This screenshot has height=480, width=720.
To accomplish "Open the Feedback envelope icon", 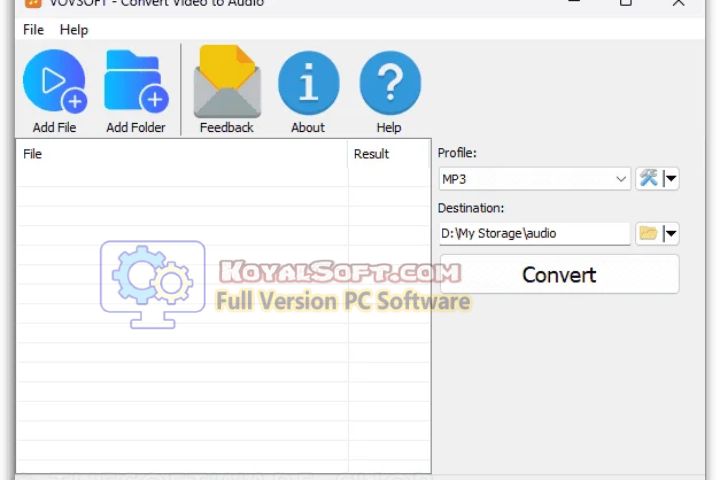I will point(227,81).
